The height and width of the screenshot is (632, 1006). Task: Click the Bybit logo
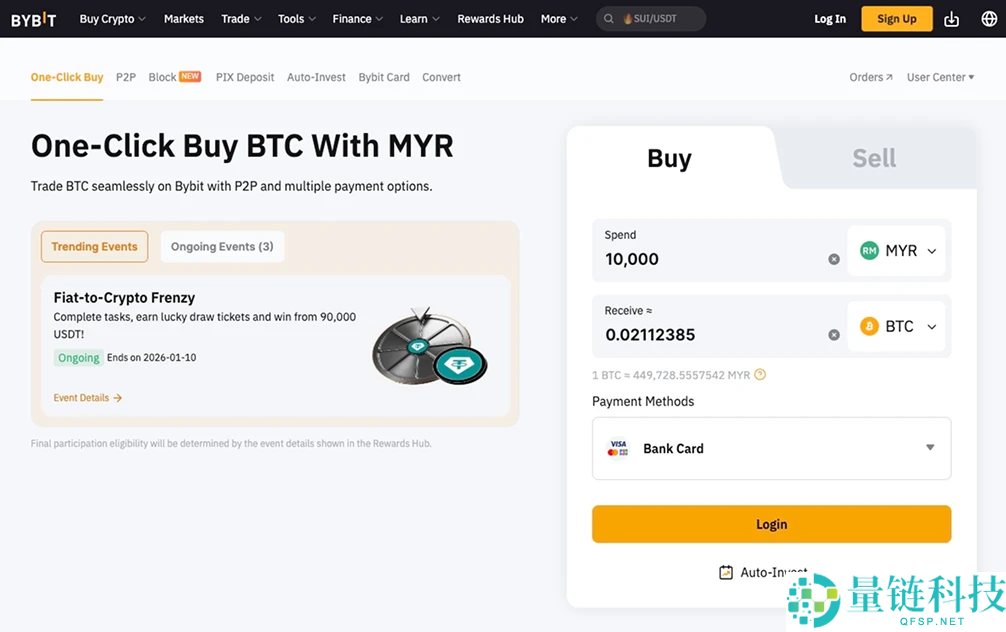33,19
